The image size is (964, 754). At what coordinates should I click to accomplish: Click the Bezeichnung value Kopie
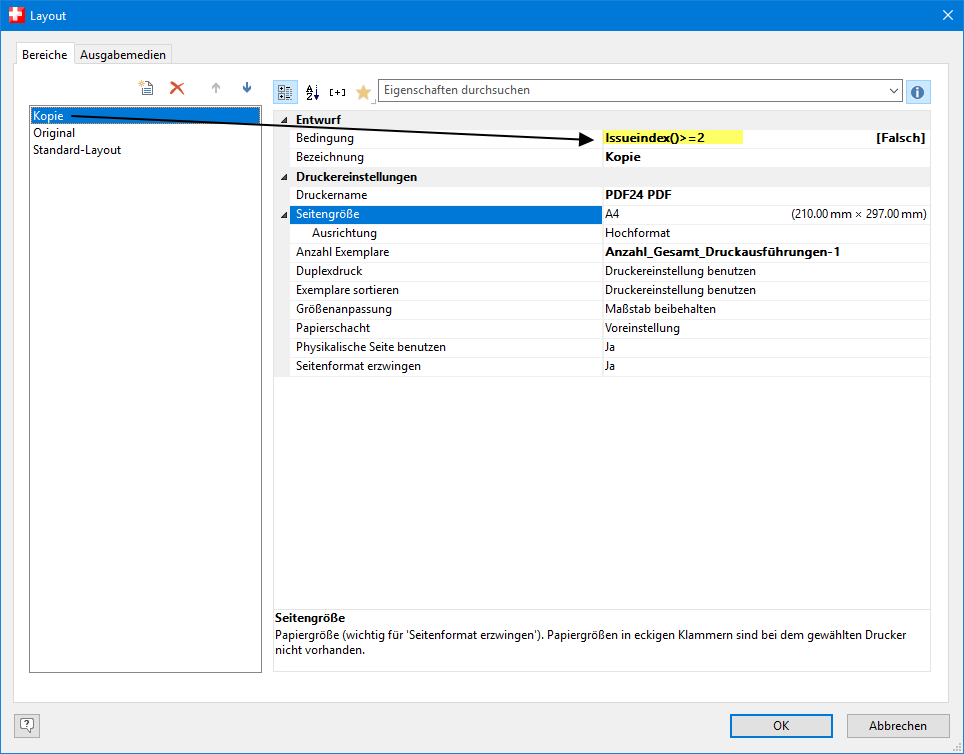pos(622,157)
